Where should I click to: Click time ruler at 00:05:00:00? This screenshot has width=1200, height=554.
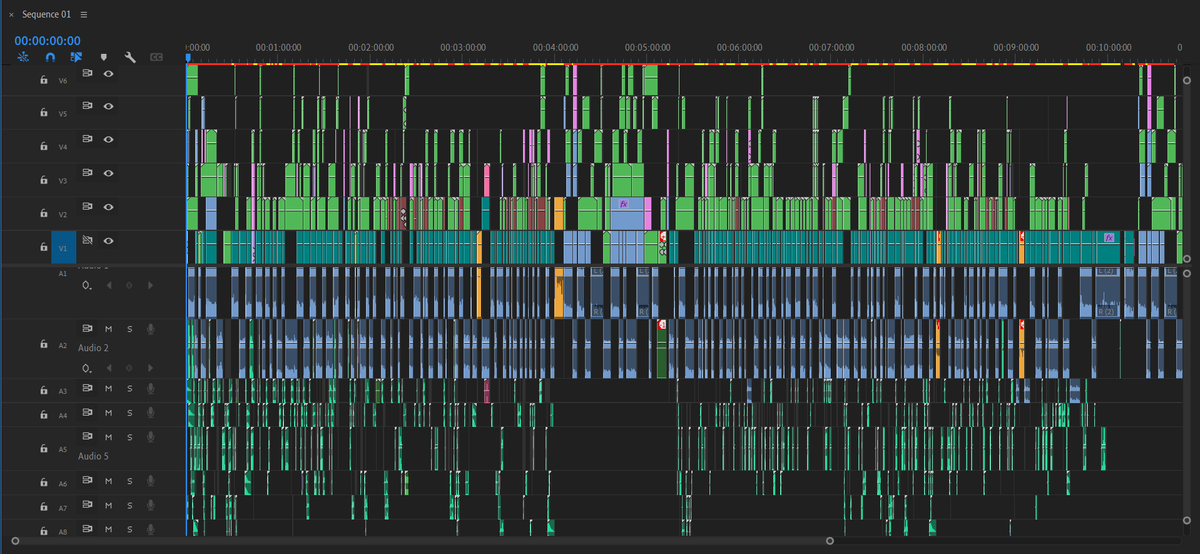[647, 47]
